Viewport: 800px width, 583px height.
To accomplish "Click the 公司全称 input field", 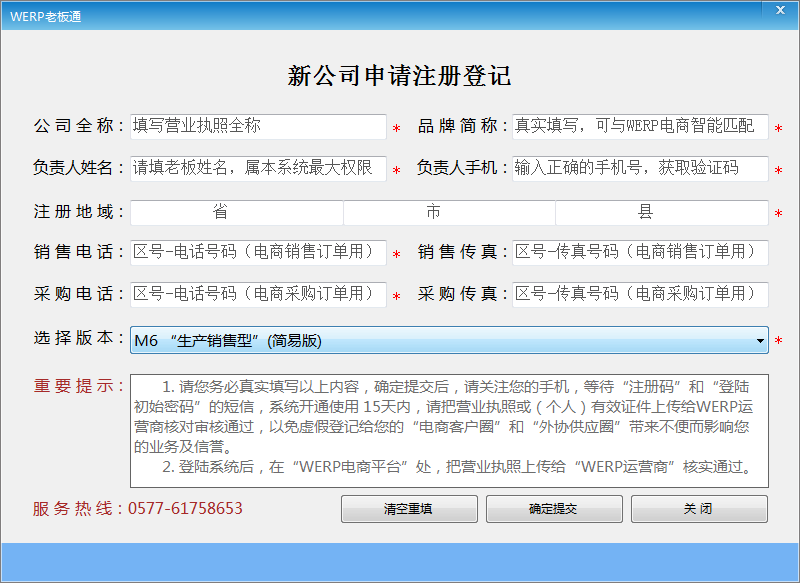I will point(258,126).
